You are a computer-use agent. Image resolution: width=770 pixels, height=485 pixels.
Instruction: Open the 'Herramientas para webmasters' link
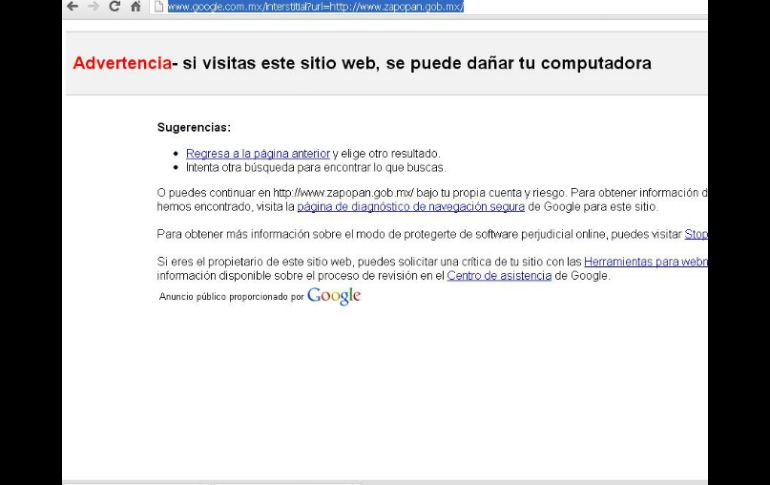pyautogui.click(x=645, y=262)
